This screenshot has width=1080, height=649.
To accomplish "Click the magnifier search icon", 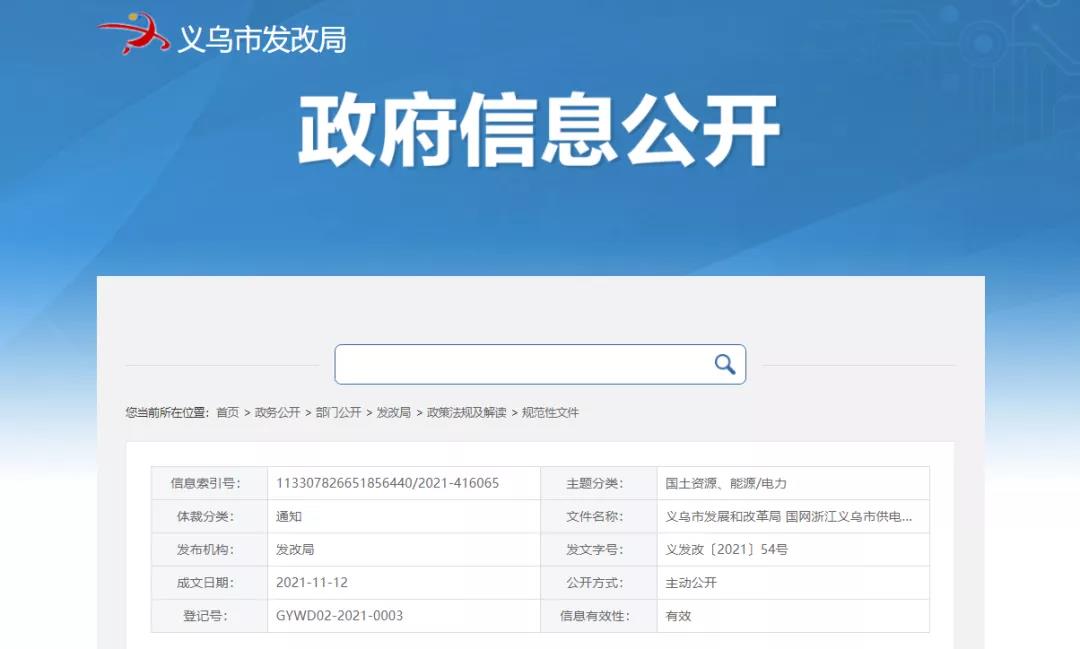I will pos(724,365).
